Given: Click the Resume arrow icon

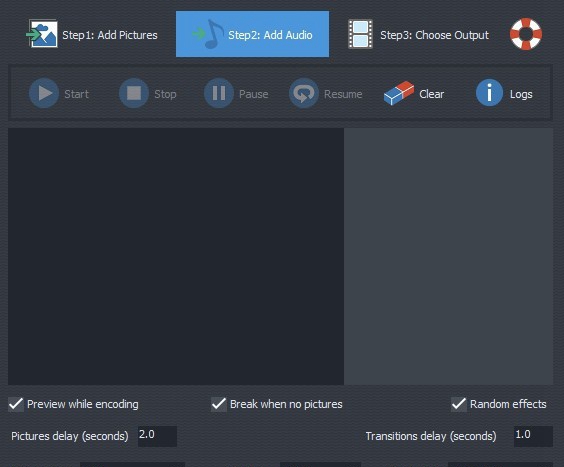Looking at the screenshot, I should pyautogui.click(x=304, y=93).
